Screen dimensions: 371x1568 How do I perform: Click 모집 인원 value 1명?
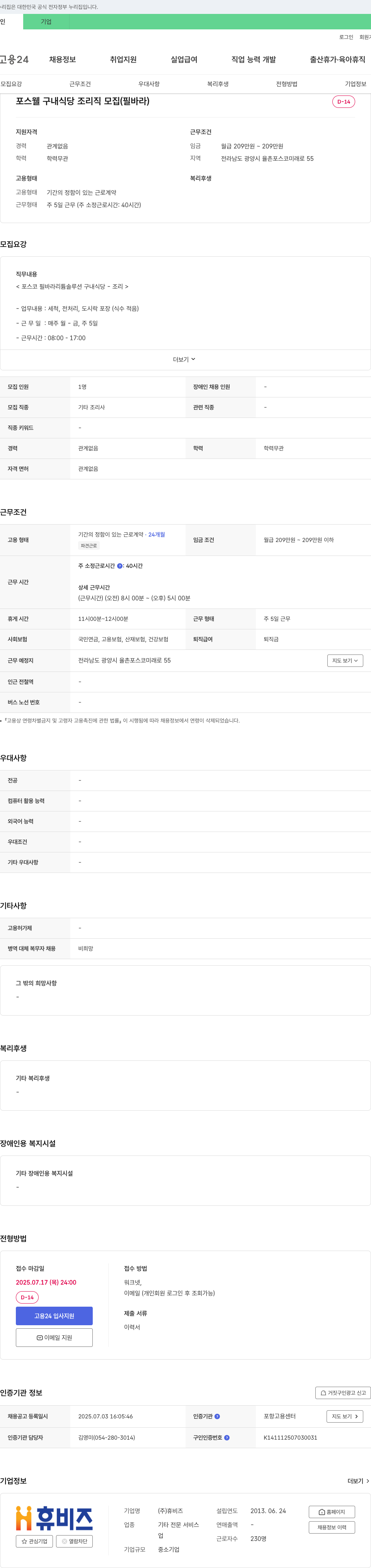[x=82, y=387]
